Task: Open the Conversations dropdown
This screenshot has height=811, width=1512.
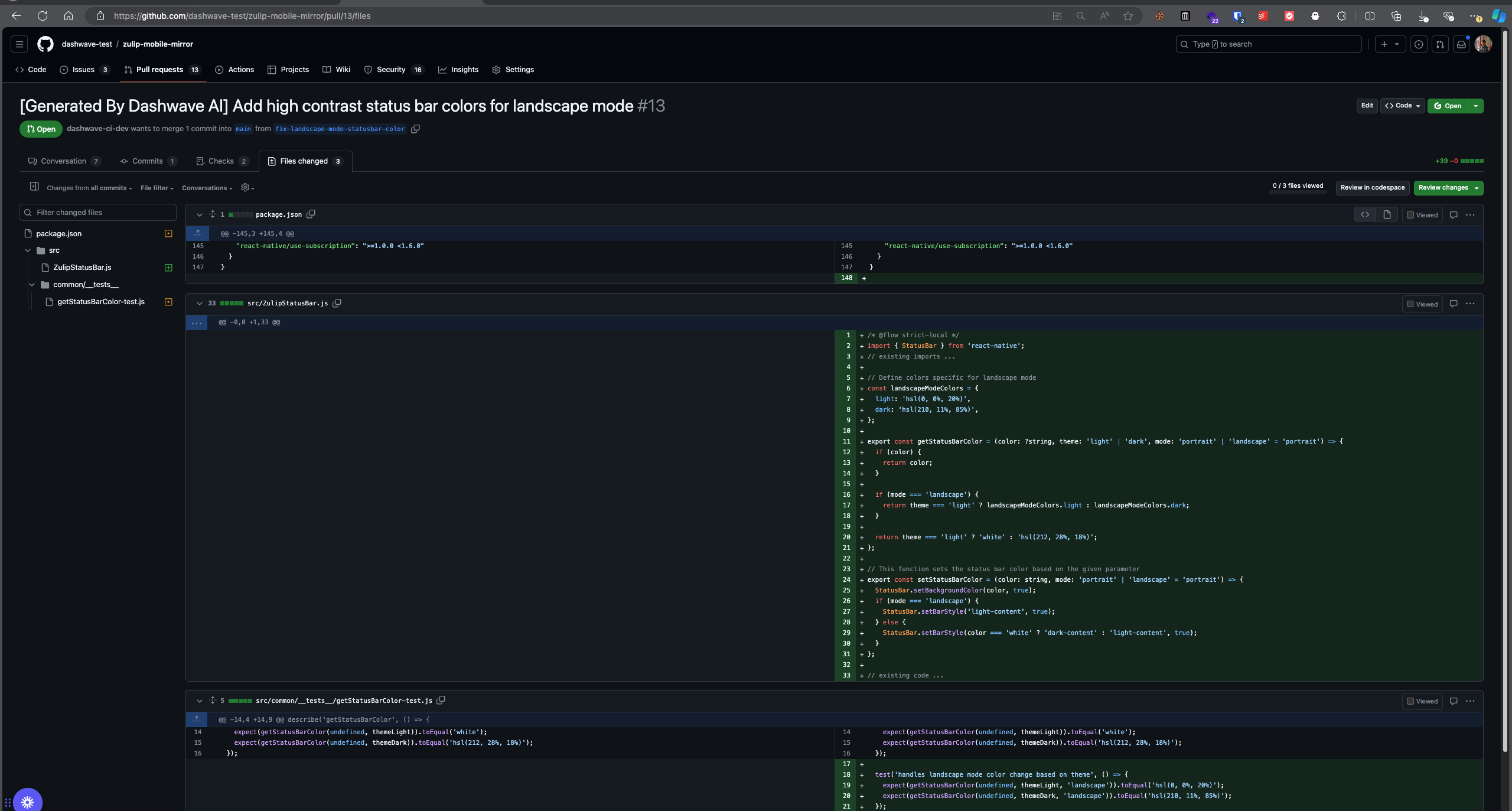Action: [x=207, y=188]
